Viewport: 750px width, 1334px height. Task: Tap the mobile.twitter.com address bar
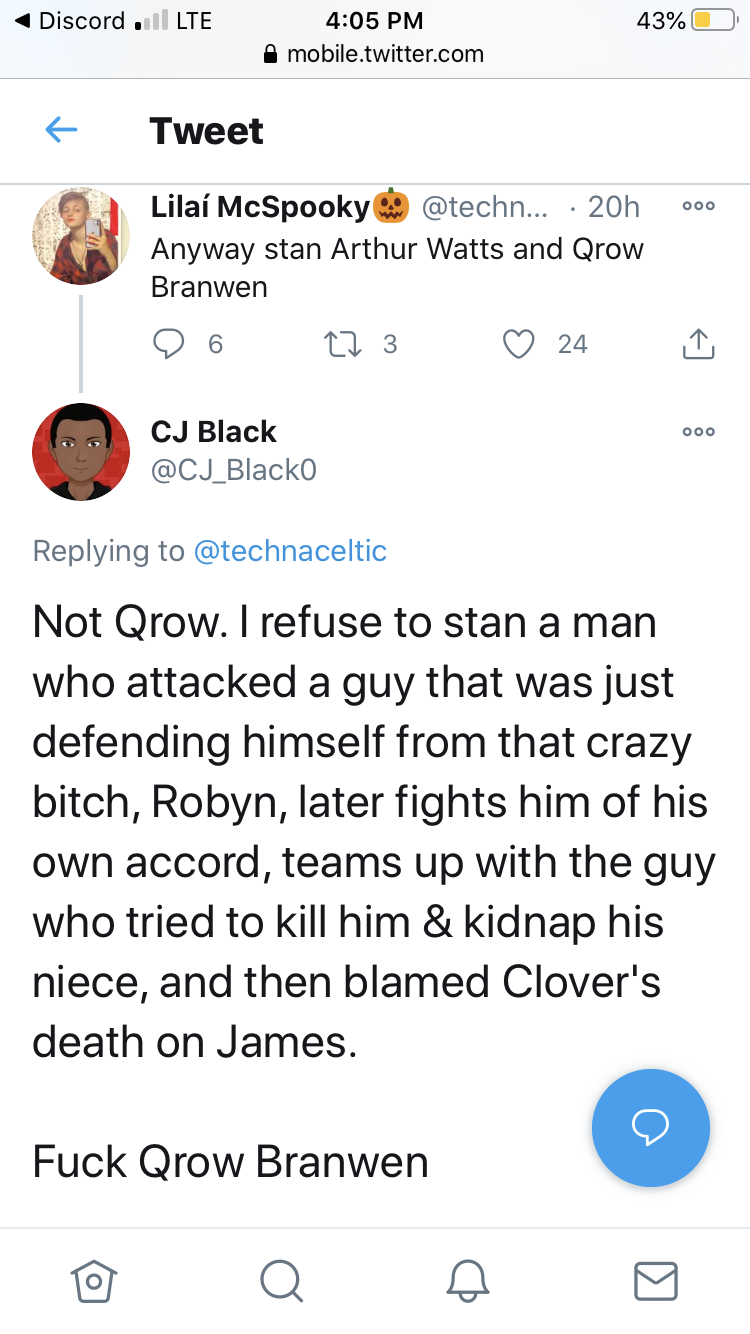[x=374, y=54]
